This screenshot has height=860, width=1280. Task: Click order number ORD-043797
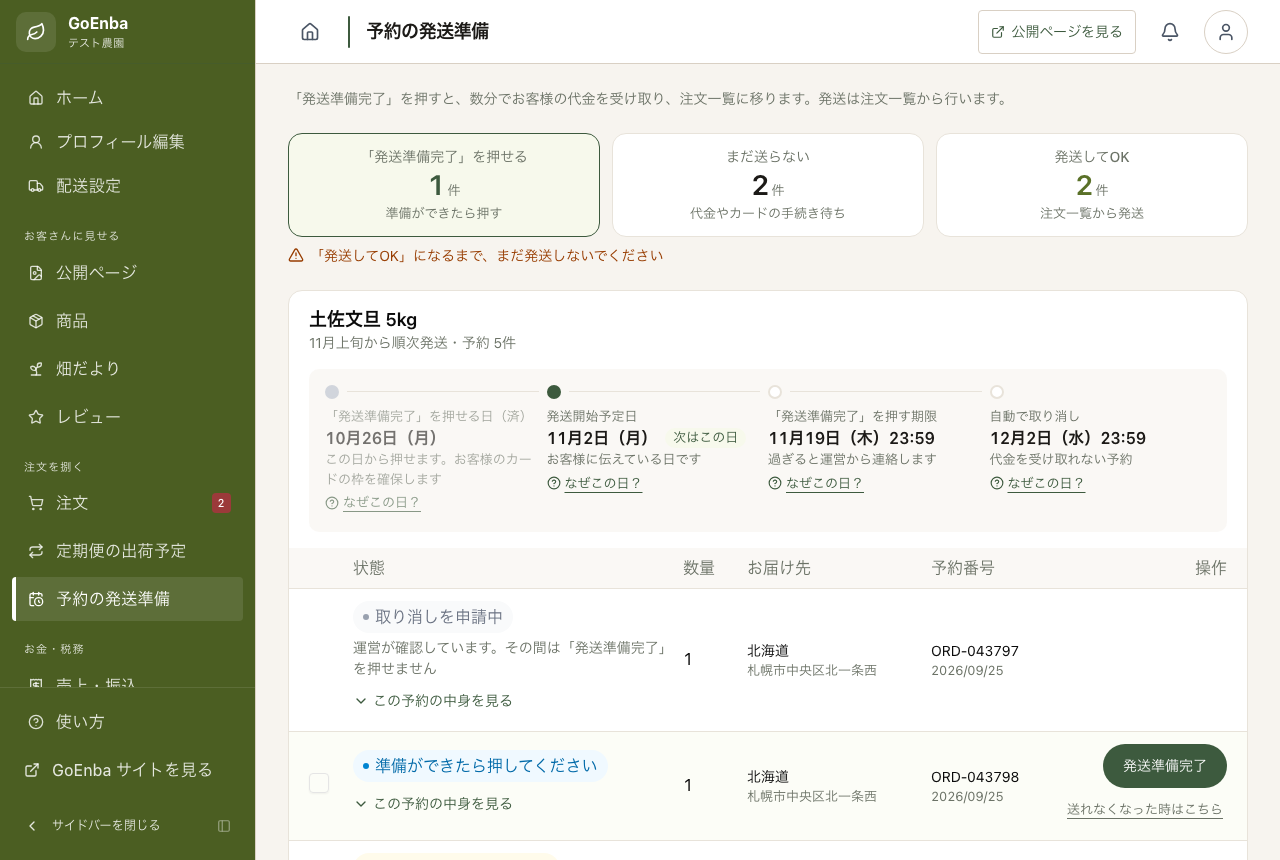[975, 651]
